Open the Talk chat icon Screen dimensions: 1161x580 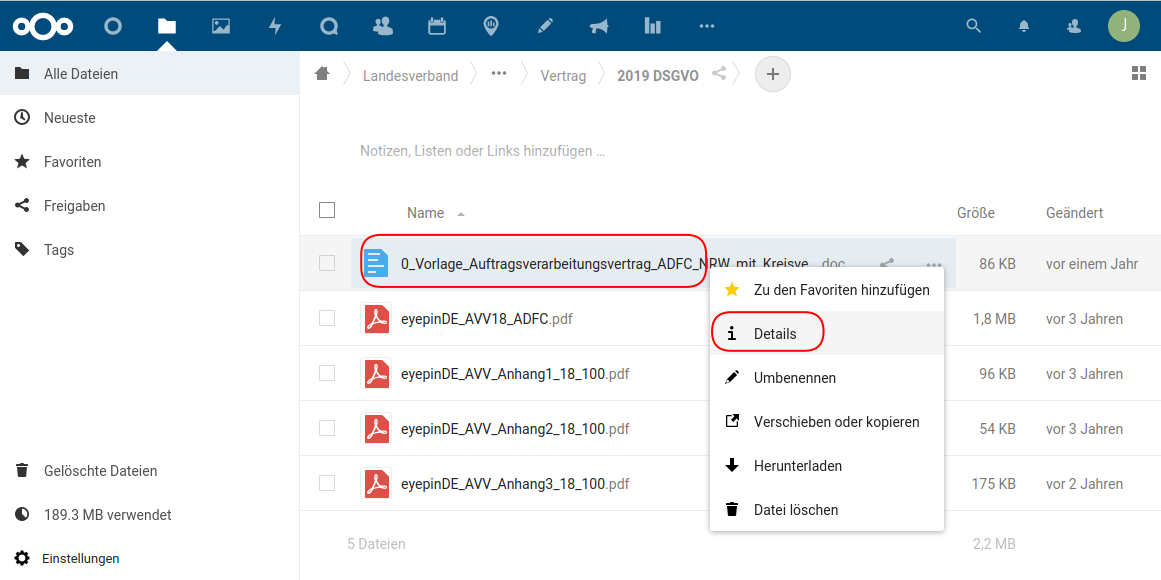click(329, 26)
